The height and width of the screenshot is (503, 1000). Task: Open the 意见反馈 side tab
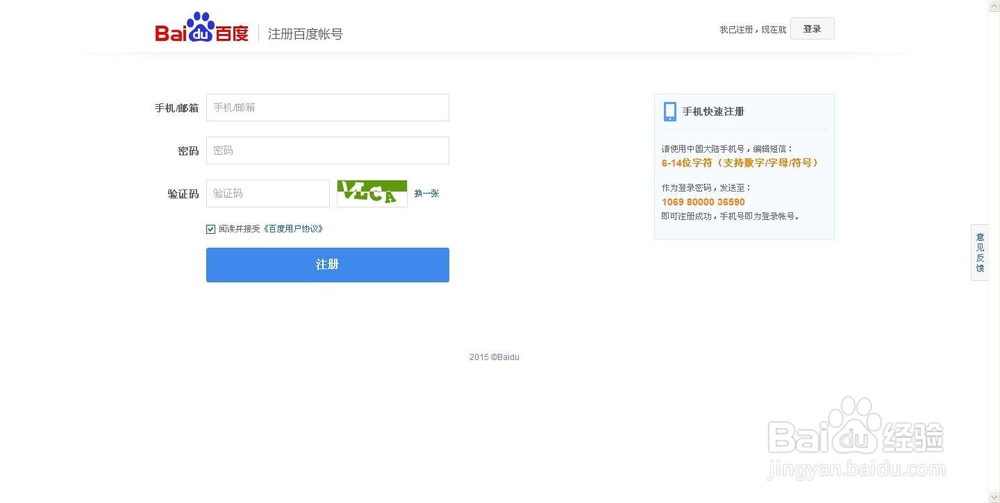point(980,252)
